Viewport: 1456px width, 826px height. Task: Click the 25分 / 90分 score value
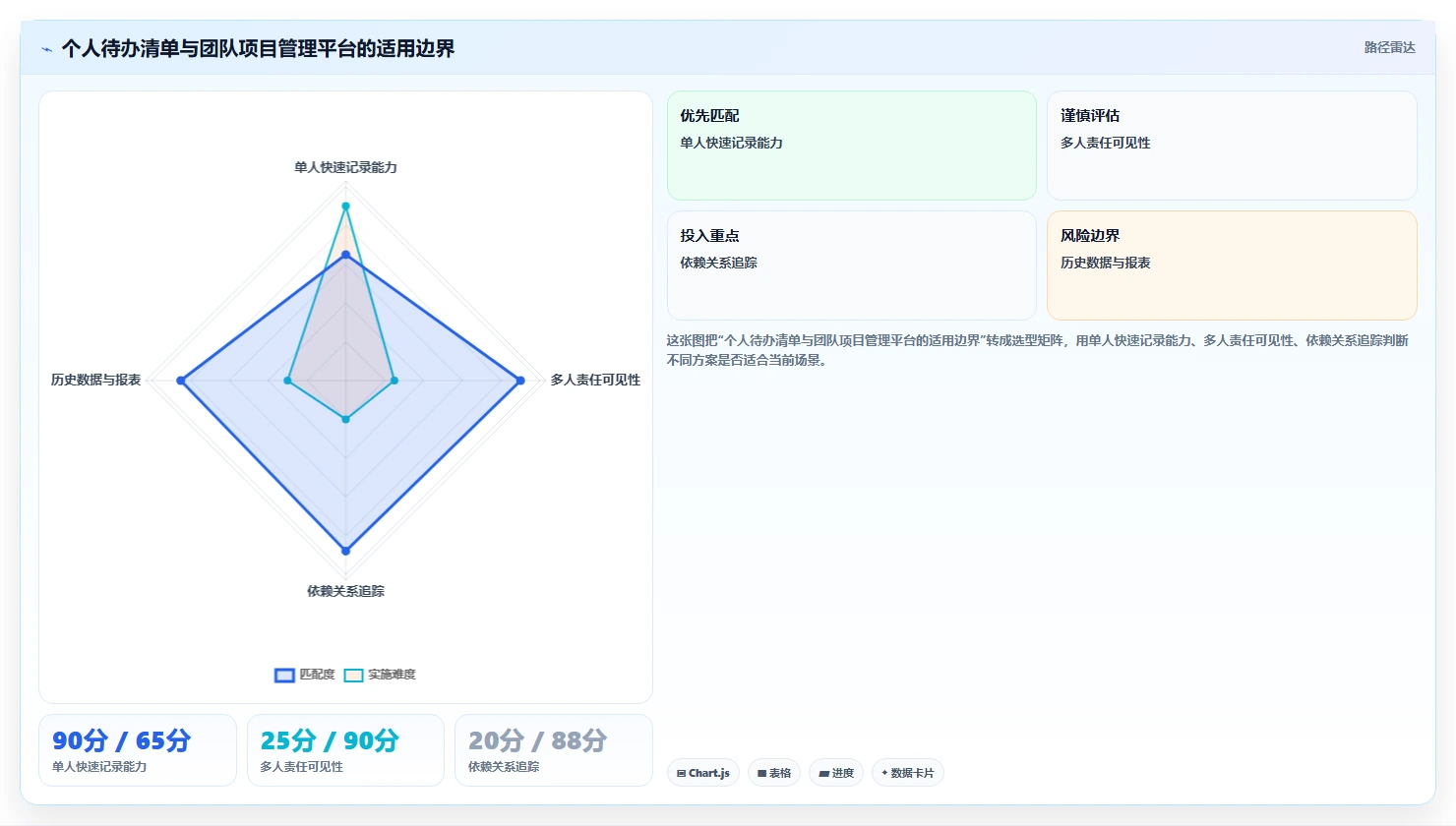point(330,740)
